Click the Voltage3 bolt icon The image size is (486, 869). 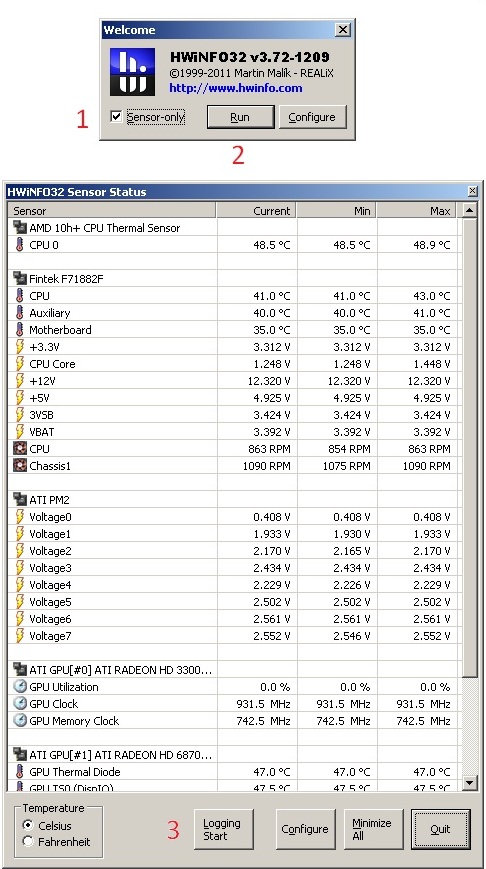[x=20, y=568]
